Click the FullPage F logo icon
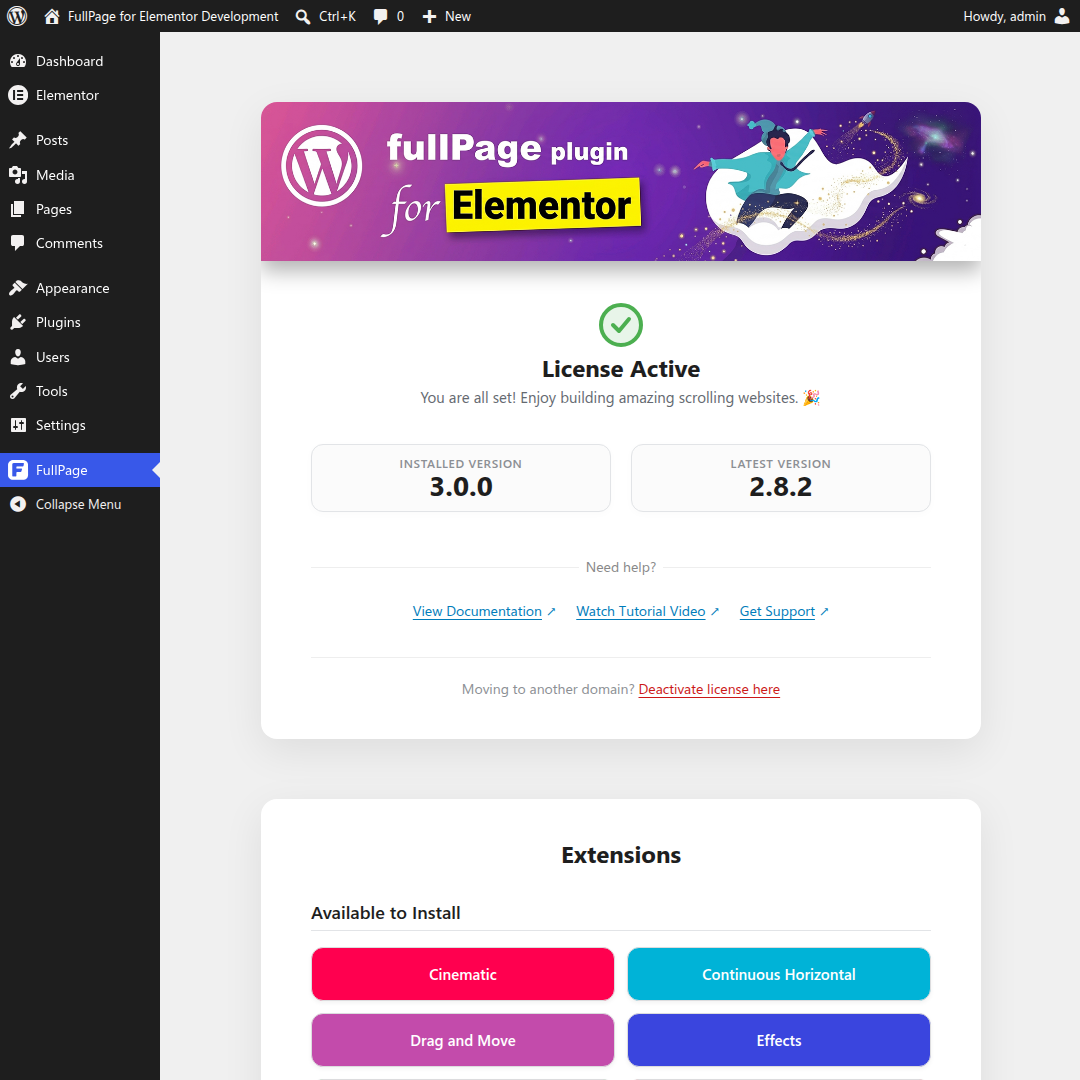Screen dimensions: 1080x1080 tap(18, 470)
